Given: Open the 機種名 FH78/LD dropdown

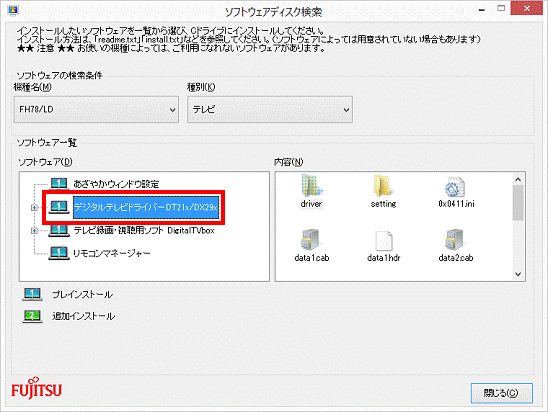Looking at the screenshot, I should pos(96,109).
